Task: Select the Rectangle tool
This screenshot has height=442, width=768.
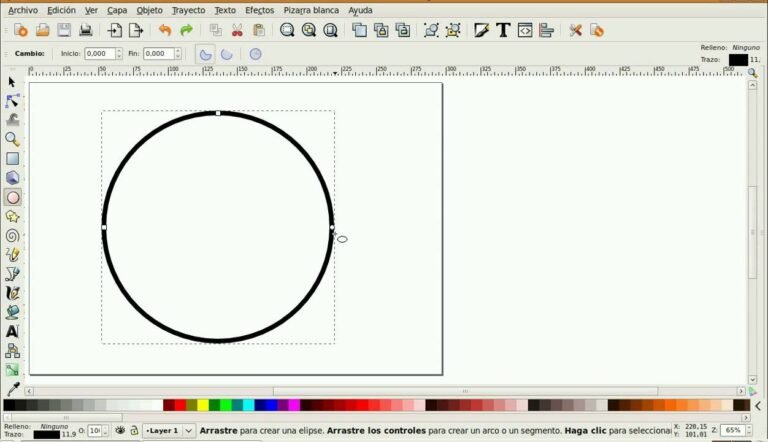Action: (12, 159)
